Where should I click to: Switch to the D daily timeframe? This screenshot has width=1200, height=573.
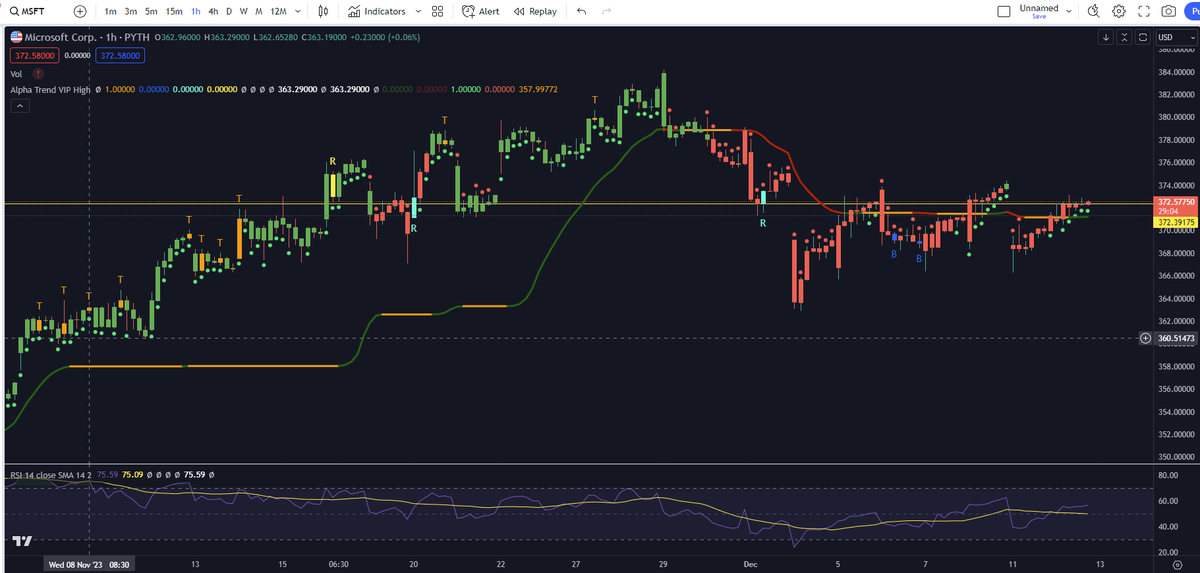click(x=229, y=11)
